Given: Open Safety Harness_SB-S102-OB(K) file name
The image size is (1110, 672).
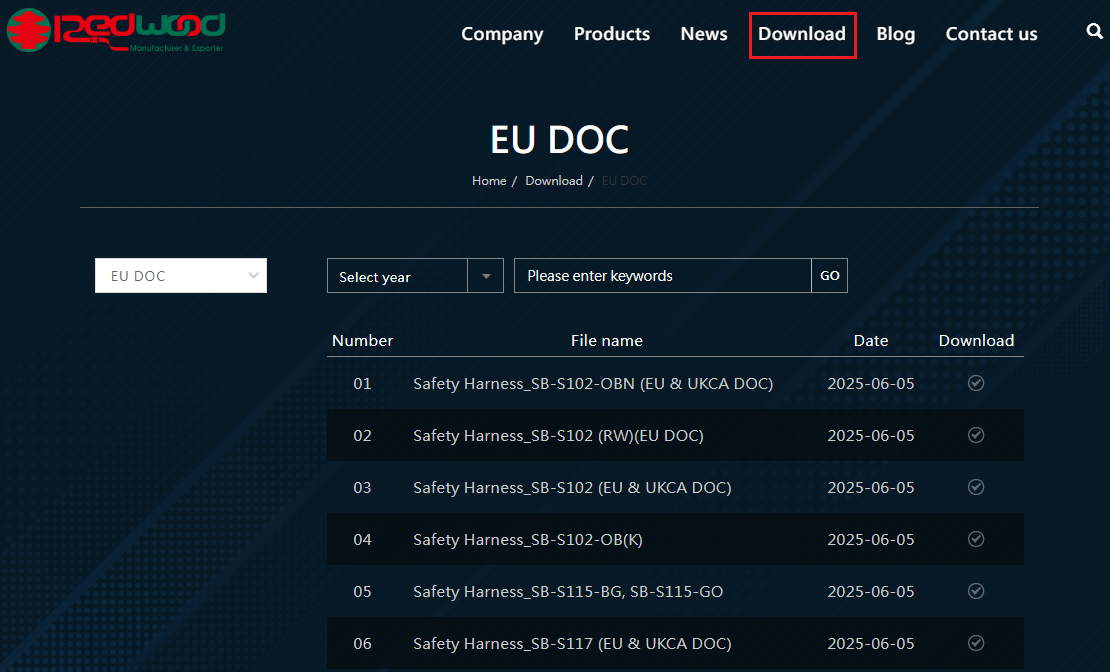Looking at the screenshot, I should (x=528, y=540).
